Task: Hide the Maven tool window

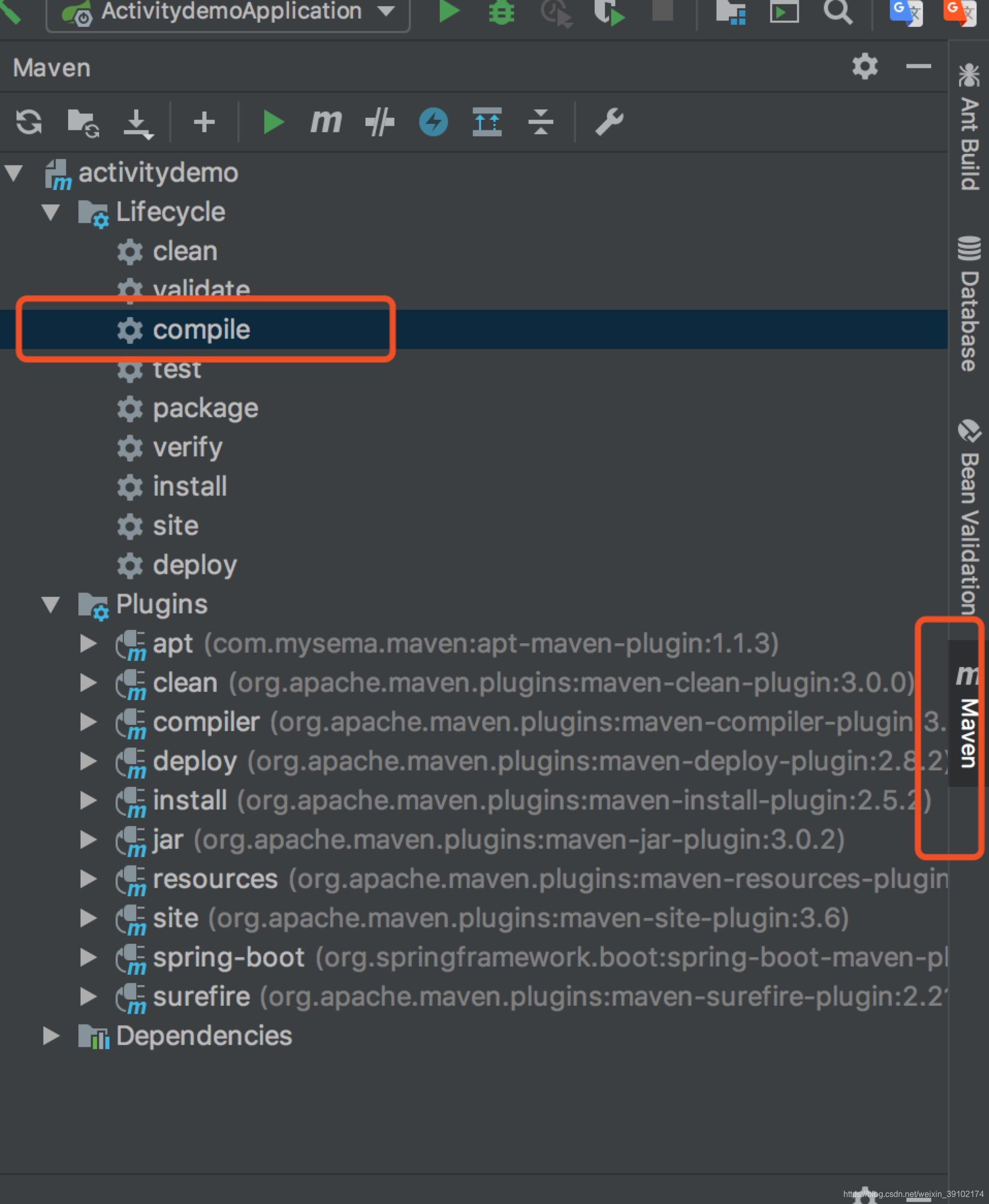Action: [918, 67]
